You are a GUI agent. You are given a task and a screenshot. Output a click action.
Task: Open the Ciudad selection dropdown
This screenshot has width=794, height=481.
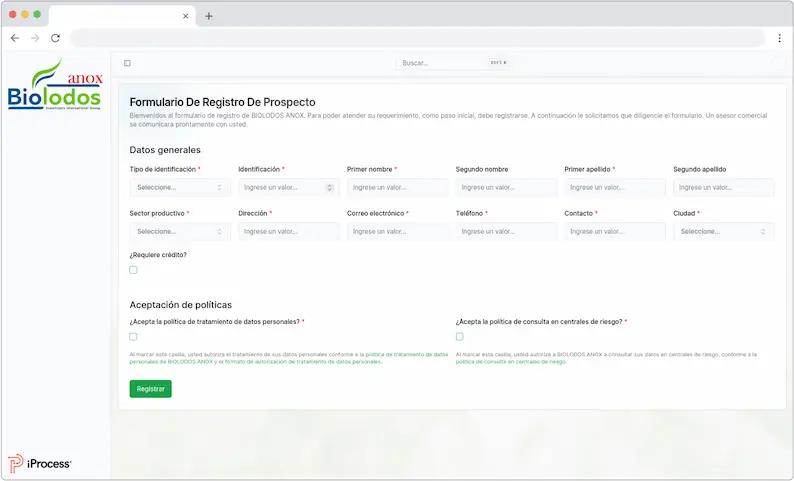pos(723,231)
